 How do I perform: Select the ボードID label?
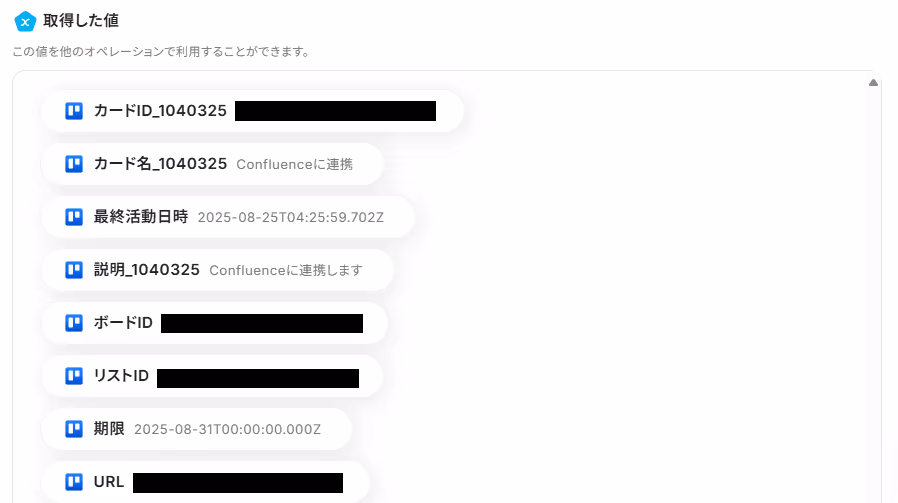(x=123, y=323)
